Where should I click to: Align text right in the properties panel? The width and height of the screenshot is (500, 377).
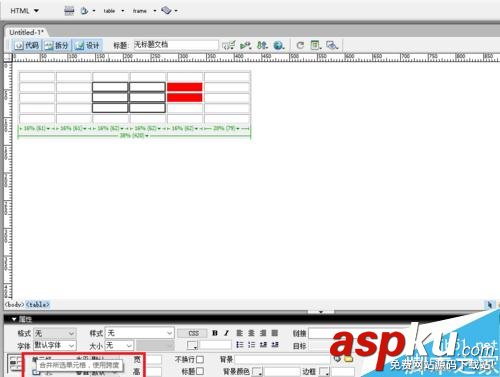[x=263, y=333]
